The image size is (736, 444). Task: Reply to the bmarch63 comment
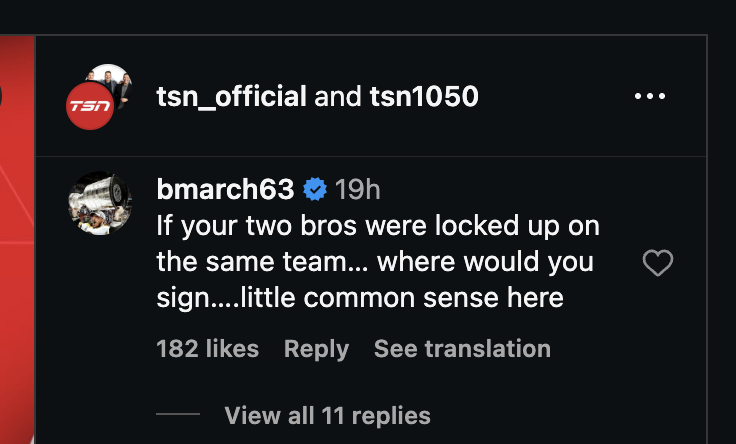point(316,349)
